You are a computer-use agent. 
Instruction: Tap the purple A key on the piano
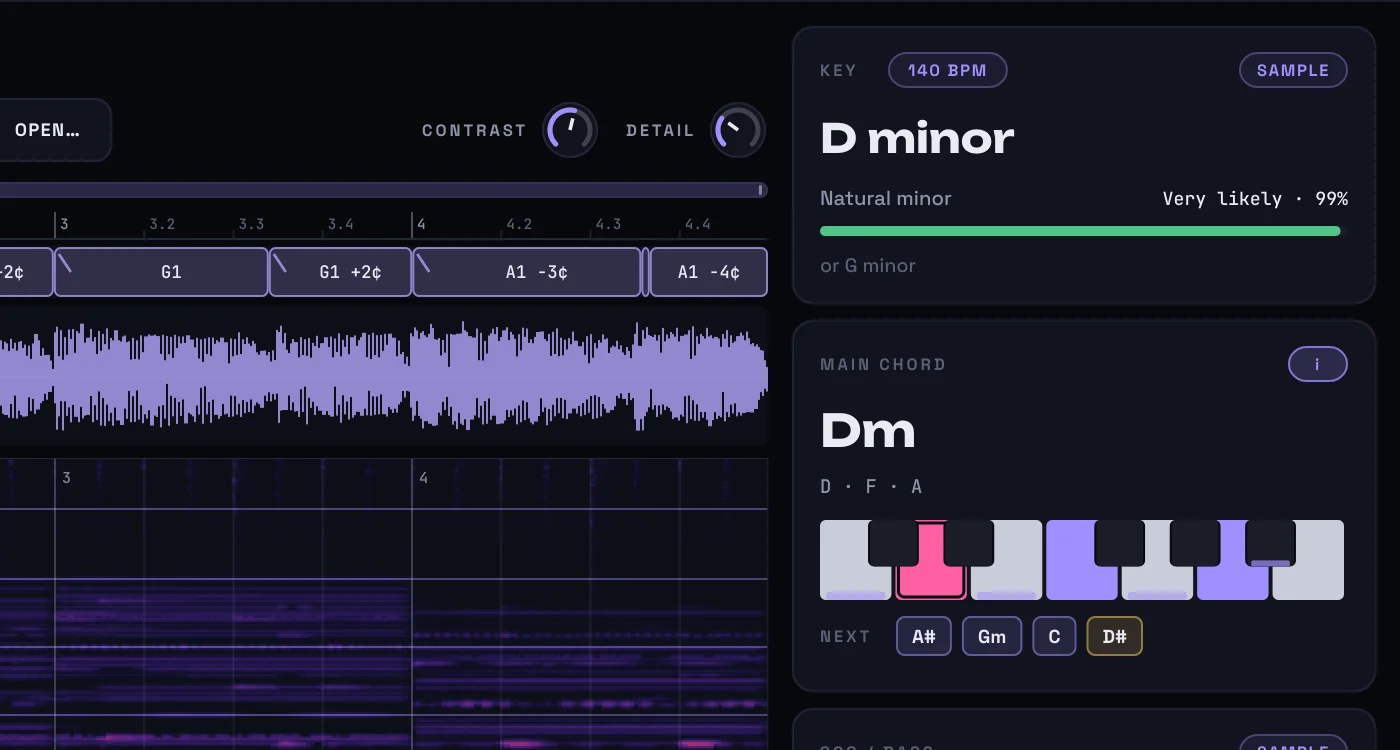[1232, 584]
